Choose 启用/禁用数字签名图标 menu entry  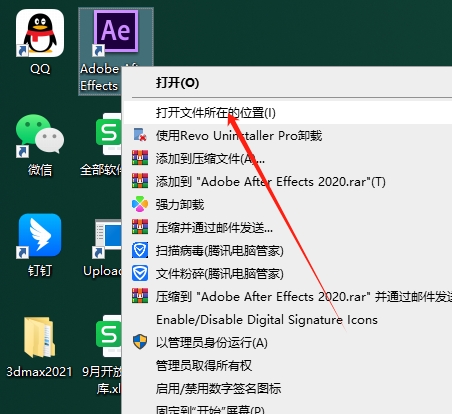288,388
